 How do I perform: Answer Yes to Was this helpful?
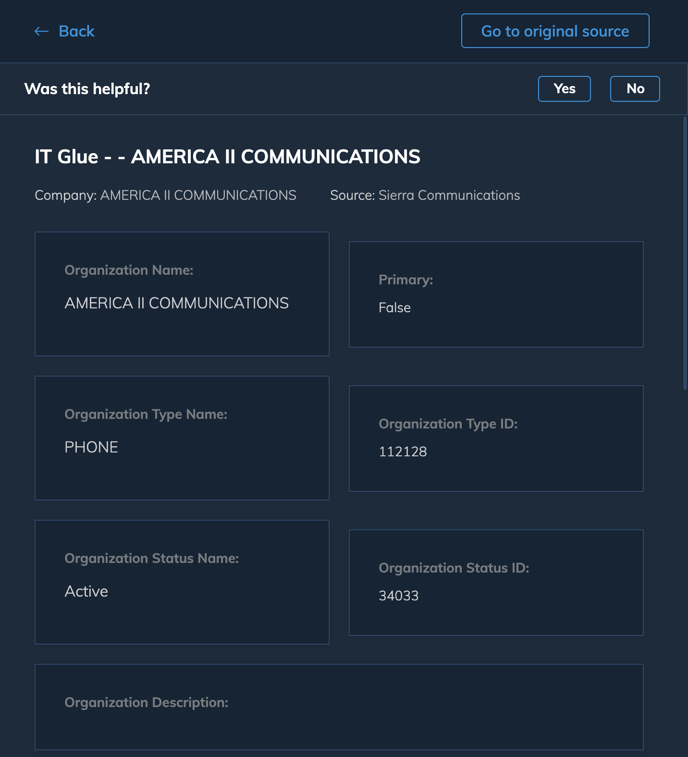click(x=564, y=89)
